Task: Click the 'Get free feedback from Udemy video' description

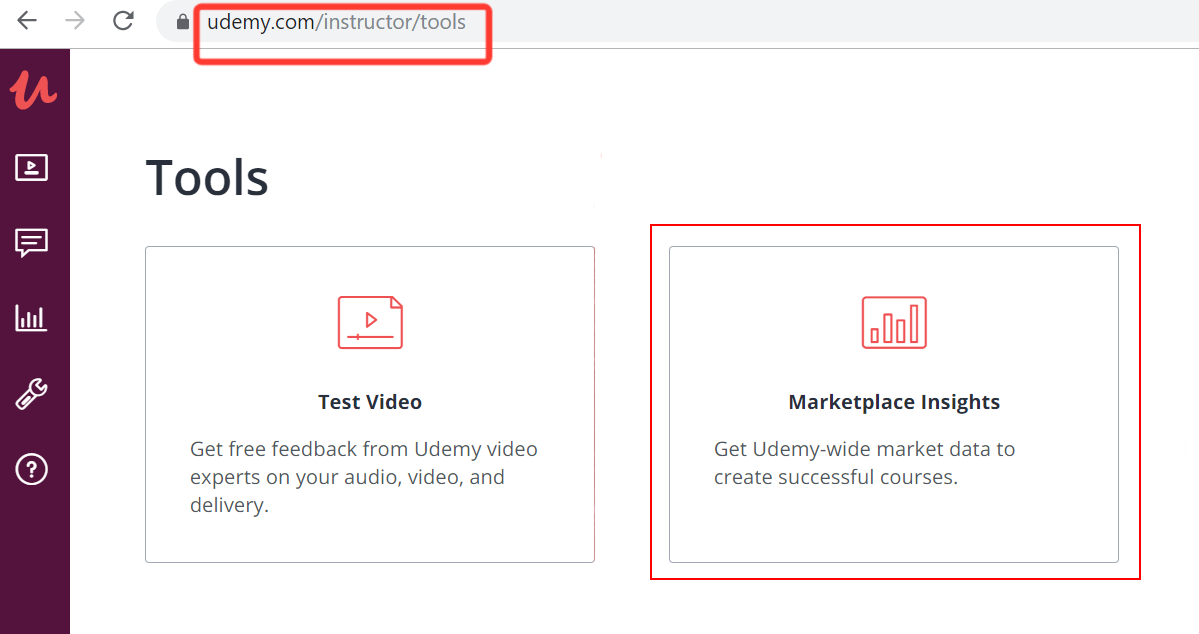Action: click(364, 476)
